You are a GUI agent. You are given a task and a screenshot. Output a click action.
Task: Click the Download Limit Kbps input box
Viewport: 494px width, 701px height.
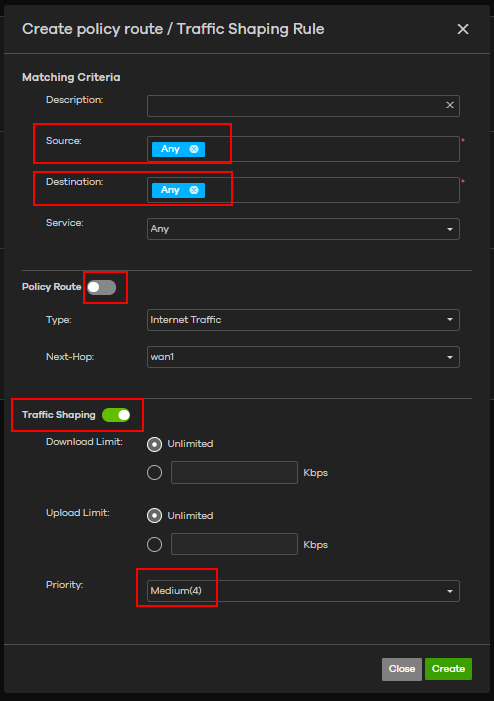pyautogui.click(x=234, y=473)
